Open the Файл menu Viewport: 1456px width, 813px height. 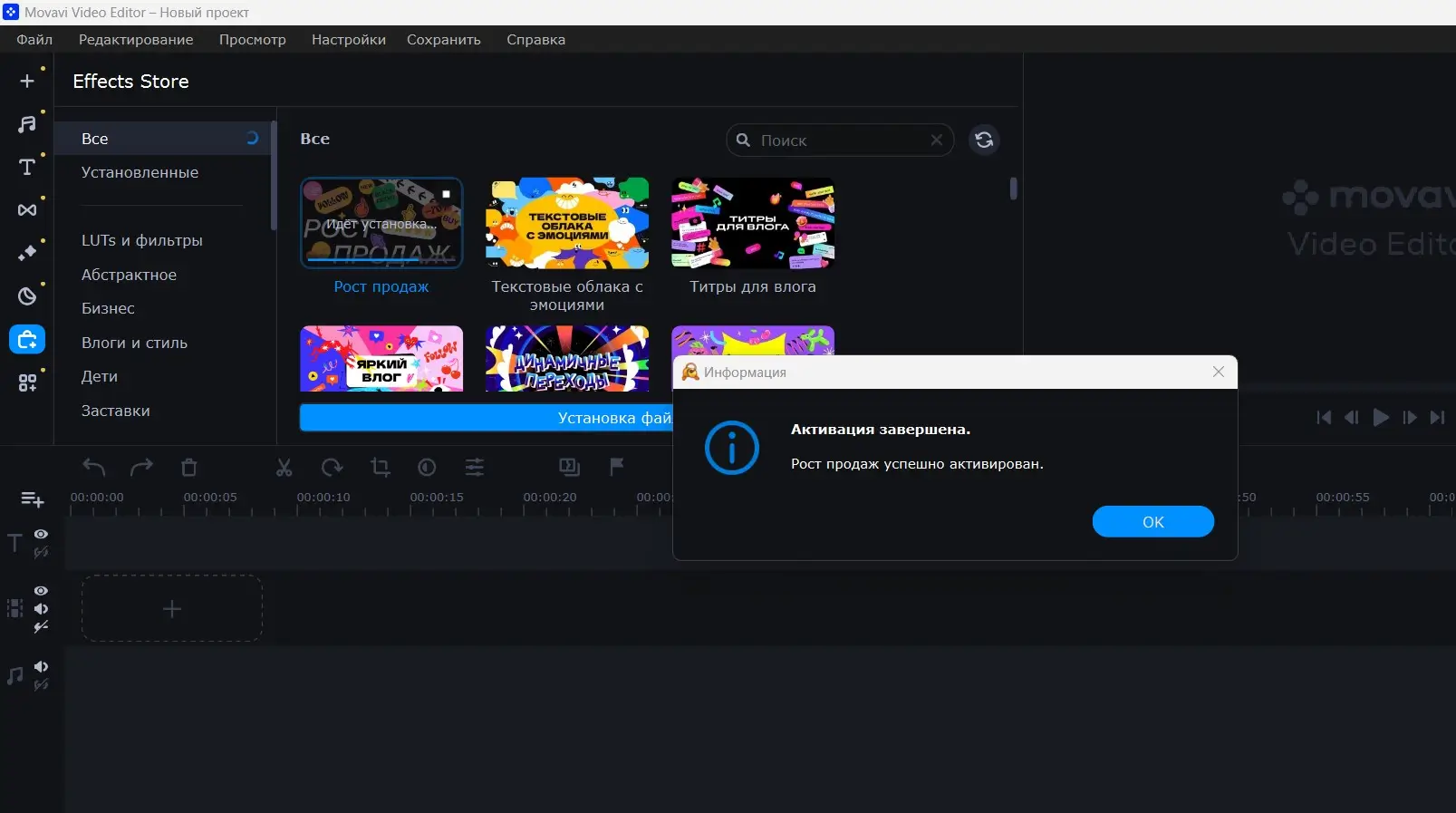click(x=34, y=39)
